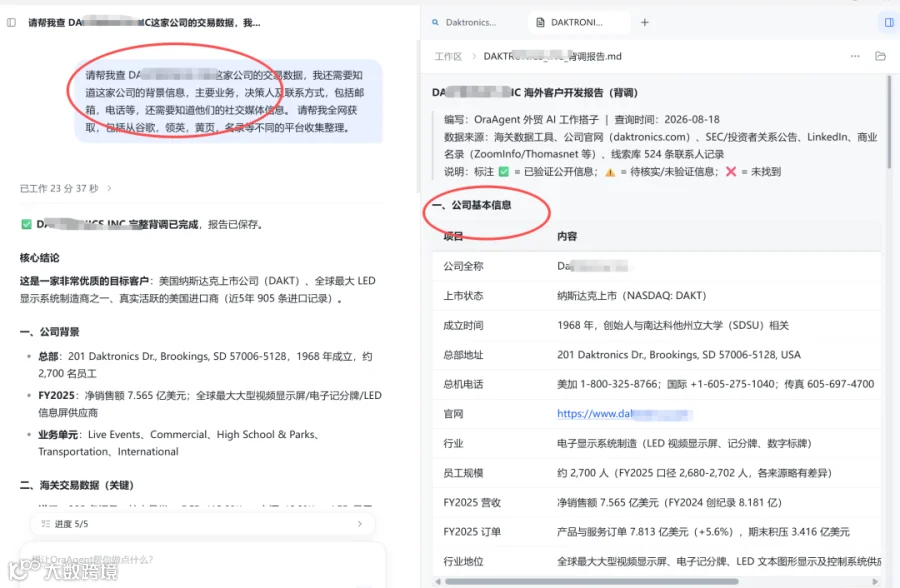Screen dimensions: 900x588
Task: Click the 201 Daktronics Dr. address table cell
Action: [678, 355]
